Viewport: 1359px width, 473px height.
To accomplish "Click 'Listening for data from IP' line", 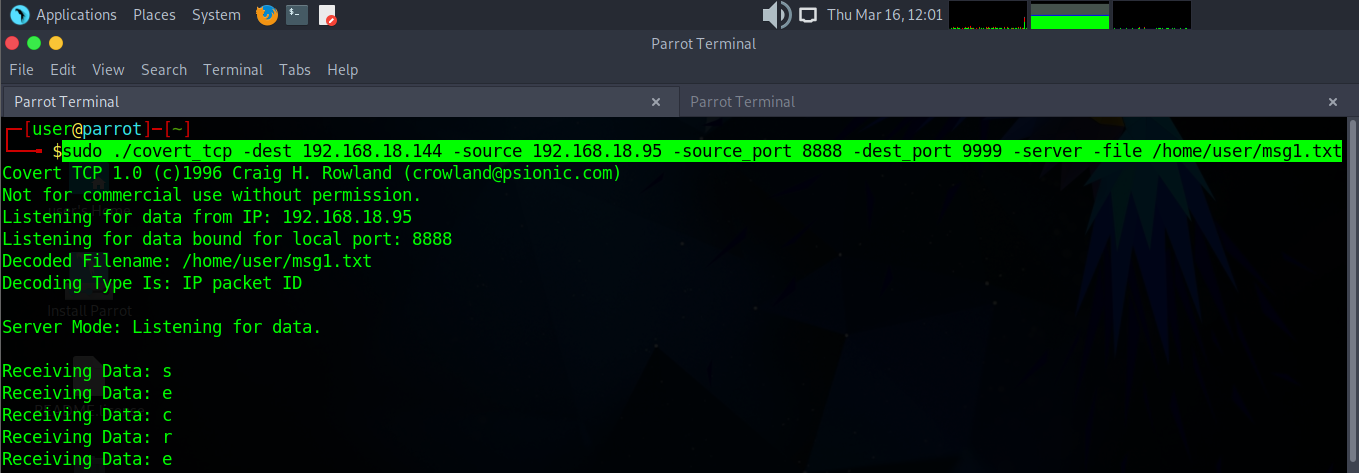I will point(207,217).
